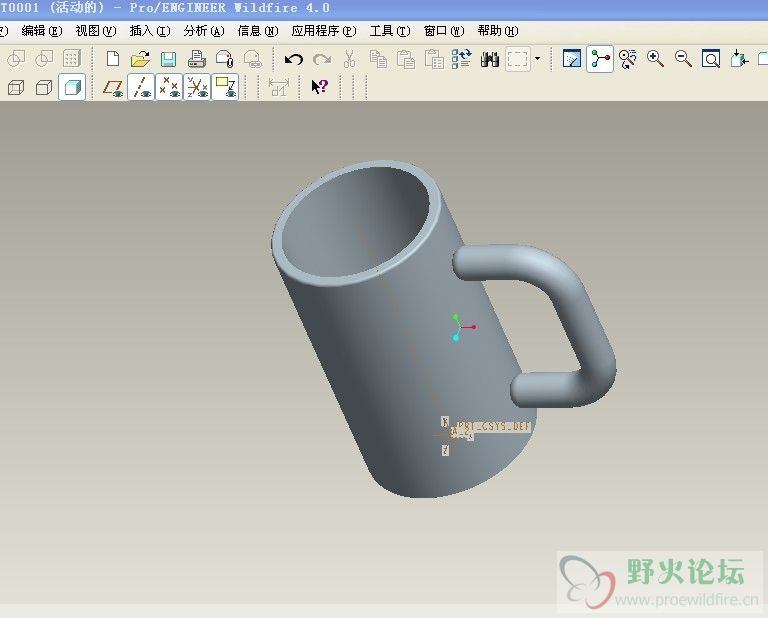Click the Orient mode icon
The image size is (768, 618).
click(627, 59)
